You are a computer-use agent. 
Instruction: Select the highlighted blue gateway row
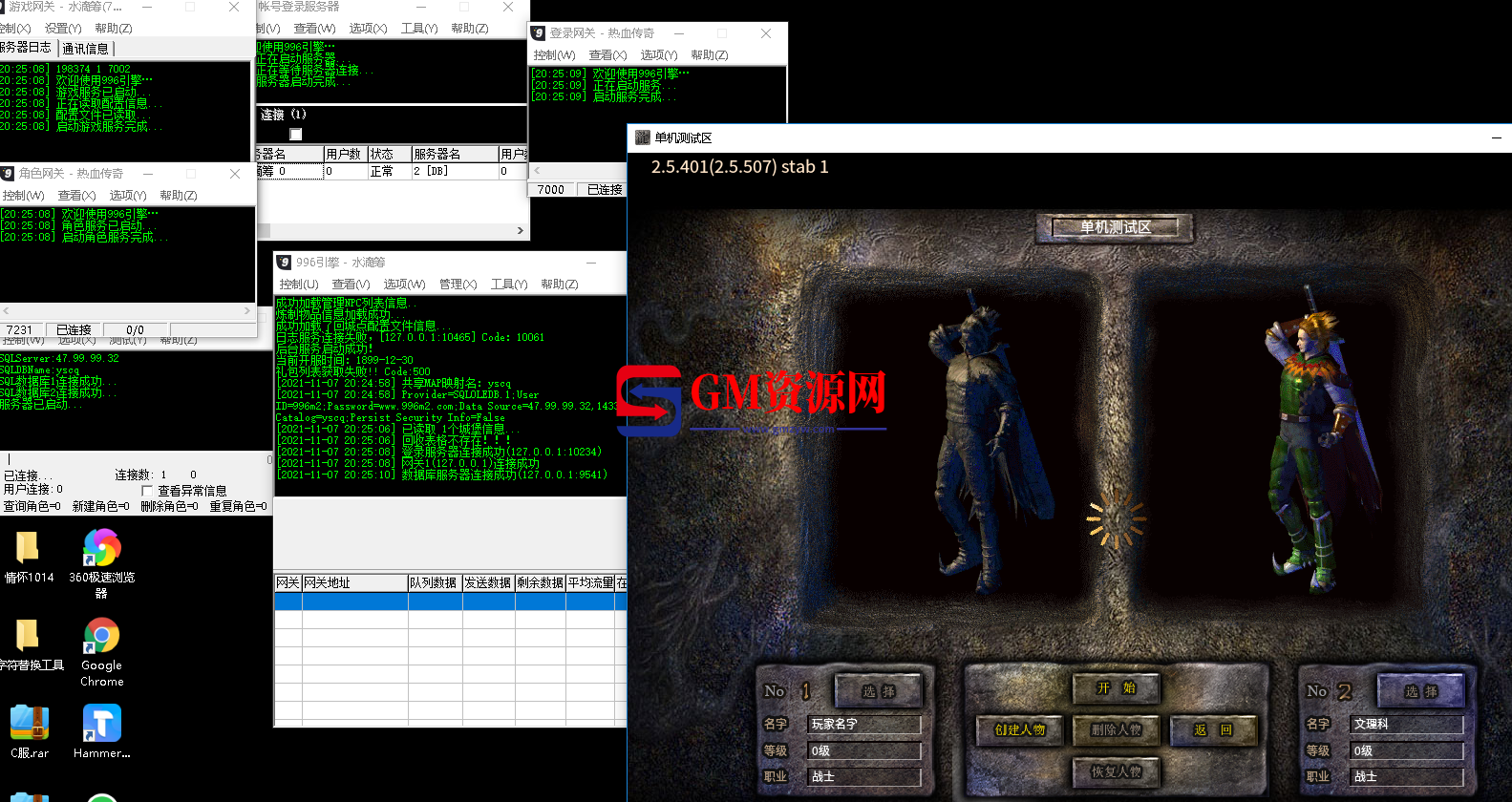click(x=450, y=601)
